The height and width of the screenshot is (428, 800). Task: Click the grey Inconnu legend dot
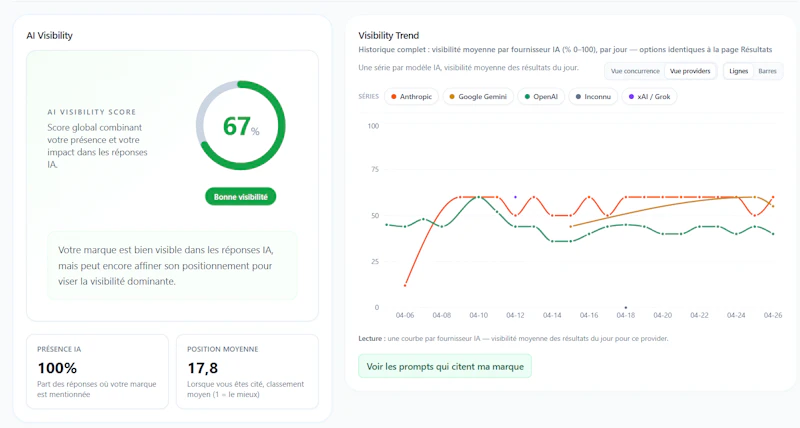point(578,96)
